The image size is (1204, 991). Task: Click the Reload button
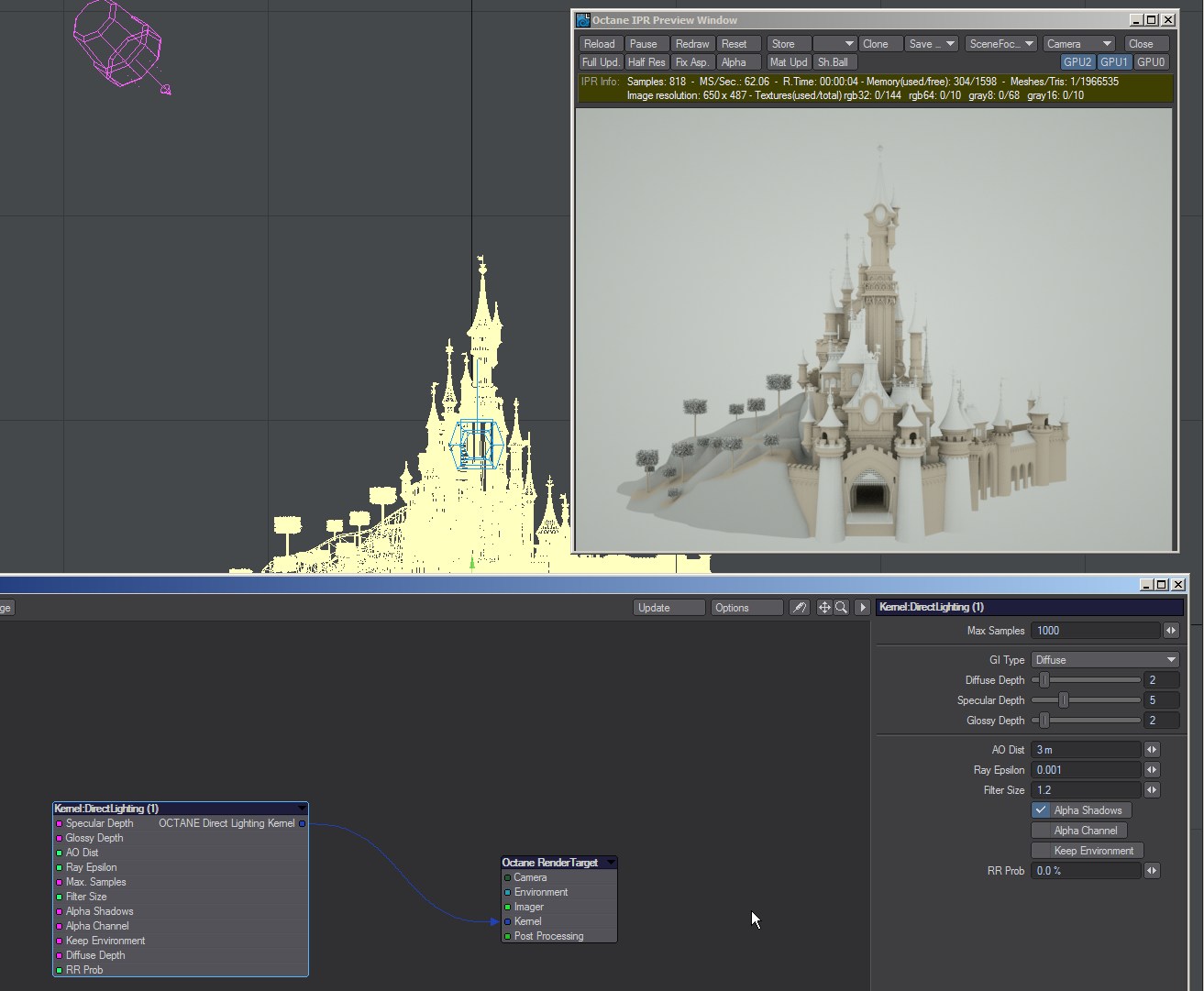(x=600, y=44)
